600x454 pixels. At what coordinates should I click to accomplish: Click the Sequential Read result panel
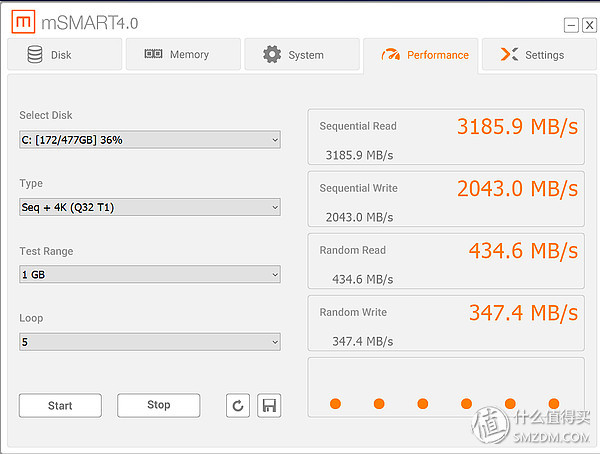(446, 137)
